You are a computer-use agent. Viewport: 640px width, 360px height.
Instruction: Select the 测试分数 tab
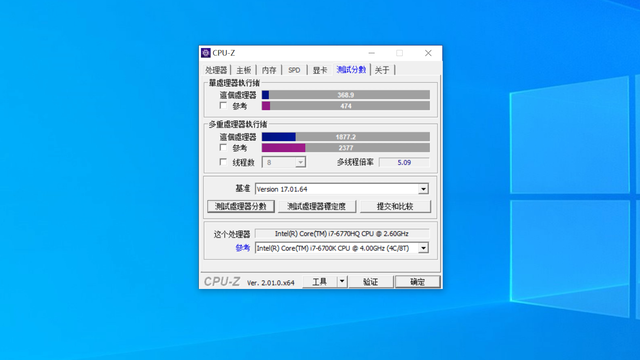coord(351,70)
